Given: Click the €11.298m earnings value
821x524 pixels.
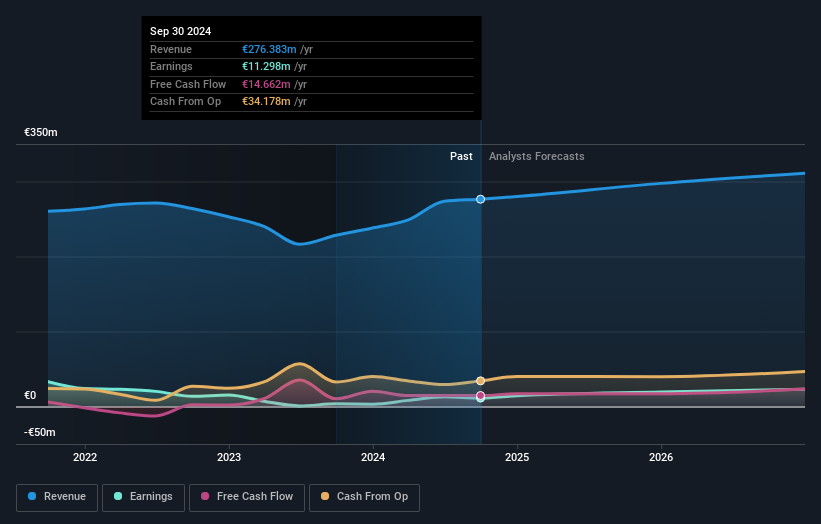Looking at the screenshot, I should [x=266, y=66].
